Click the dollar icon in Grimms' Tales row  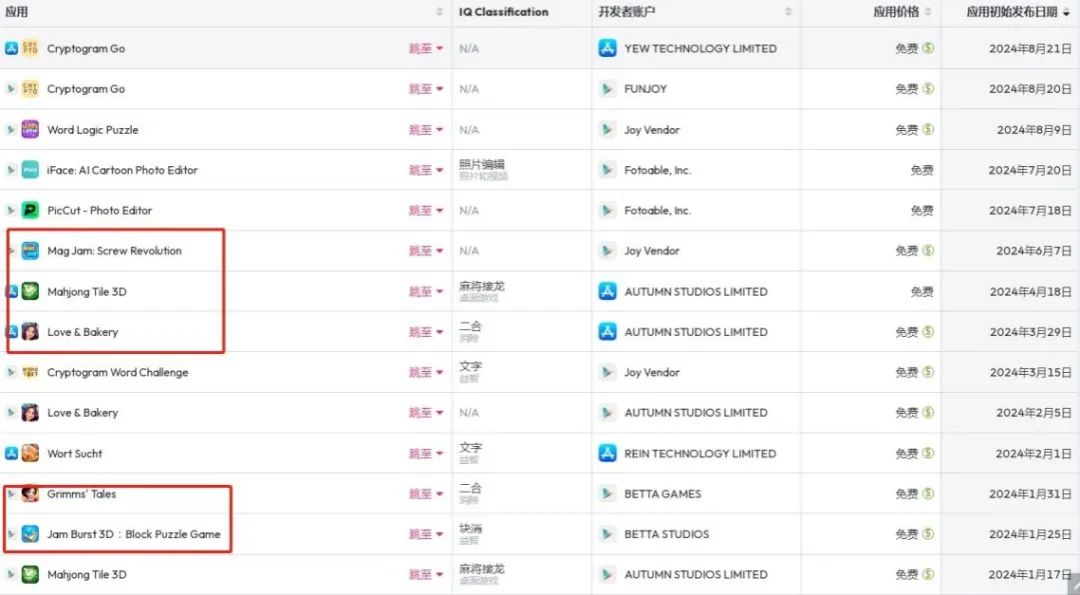pos(928,494)
